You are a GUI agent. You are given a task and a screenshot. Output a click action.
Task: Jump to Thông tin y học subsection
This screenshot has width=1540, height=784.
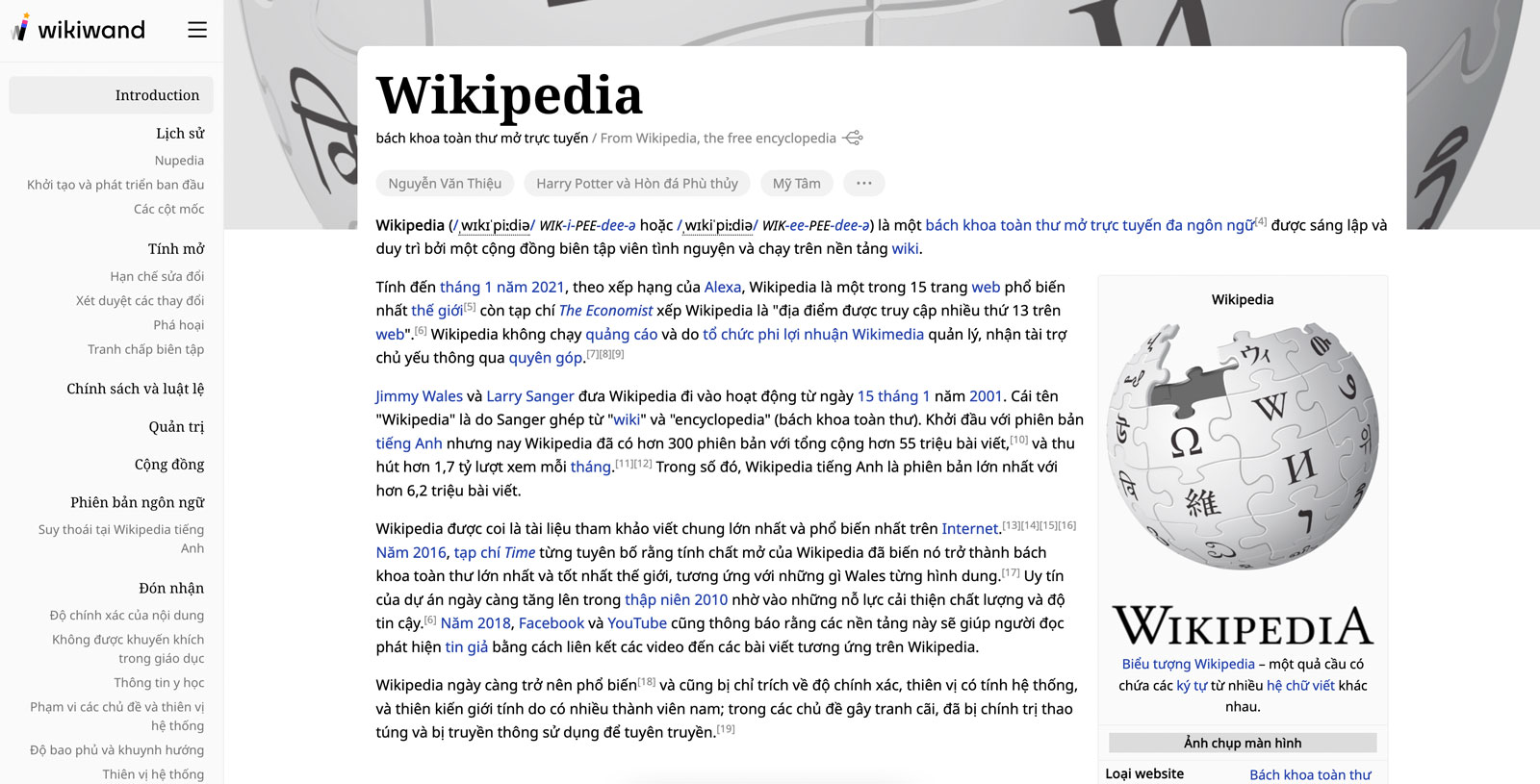coord(159,683)
